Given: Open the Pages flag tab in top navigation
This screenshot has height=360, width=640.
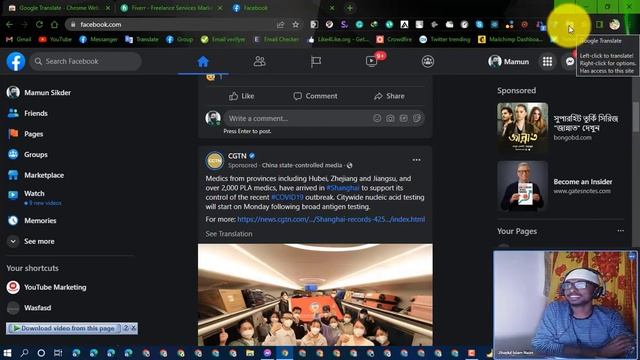Looking at the screenshot, I should 316,62.
